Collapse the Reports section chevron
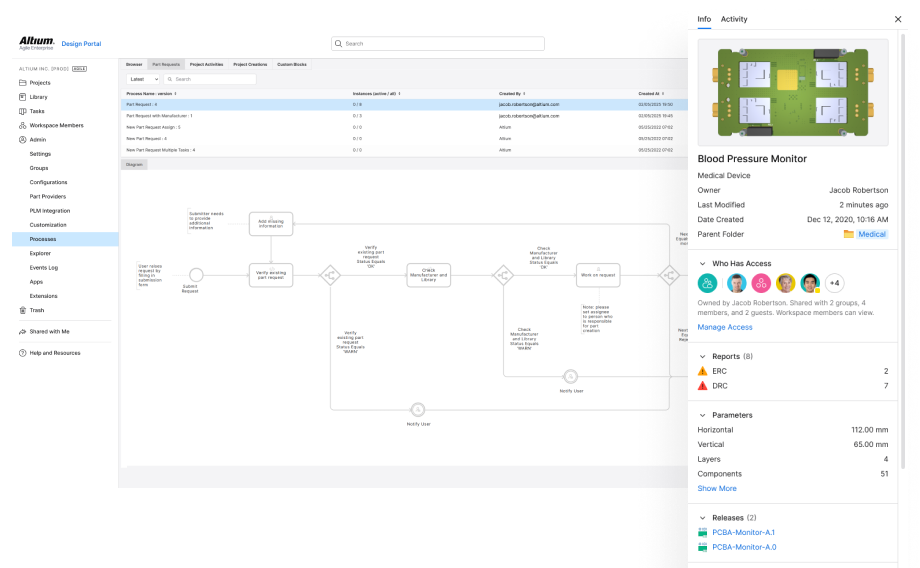Screen dimensions: 920x568 [702, 356]
